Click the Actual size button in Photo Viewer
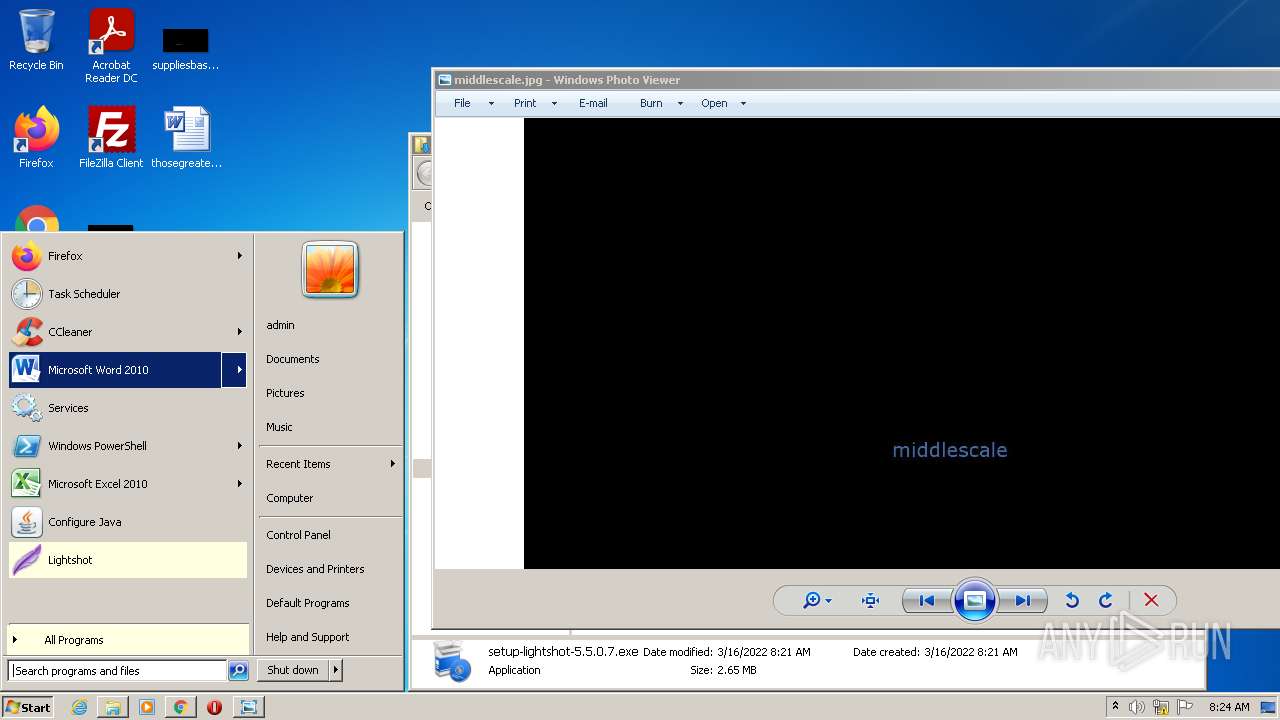This screenshot has width=1280, height=720. [870, 600]
